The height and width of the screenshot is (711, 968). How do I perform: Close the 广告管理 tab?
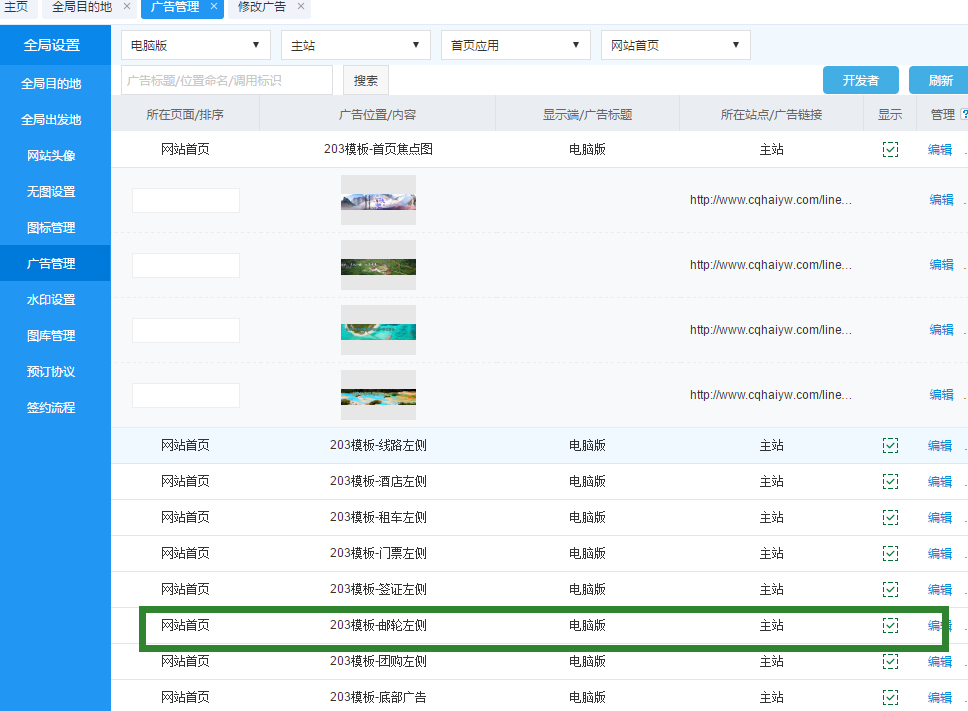[x=214, y=7]
